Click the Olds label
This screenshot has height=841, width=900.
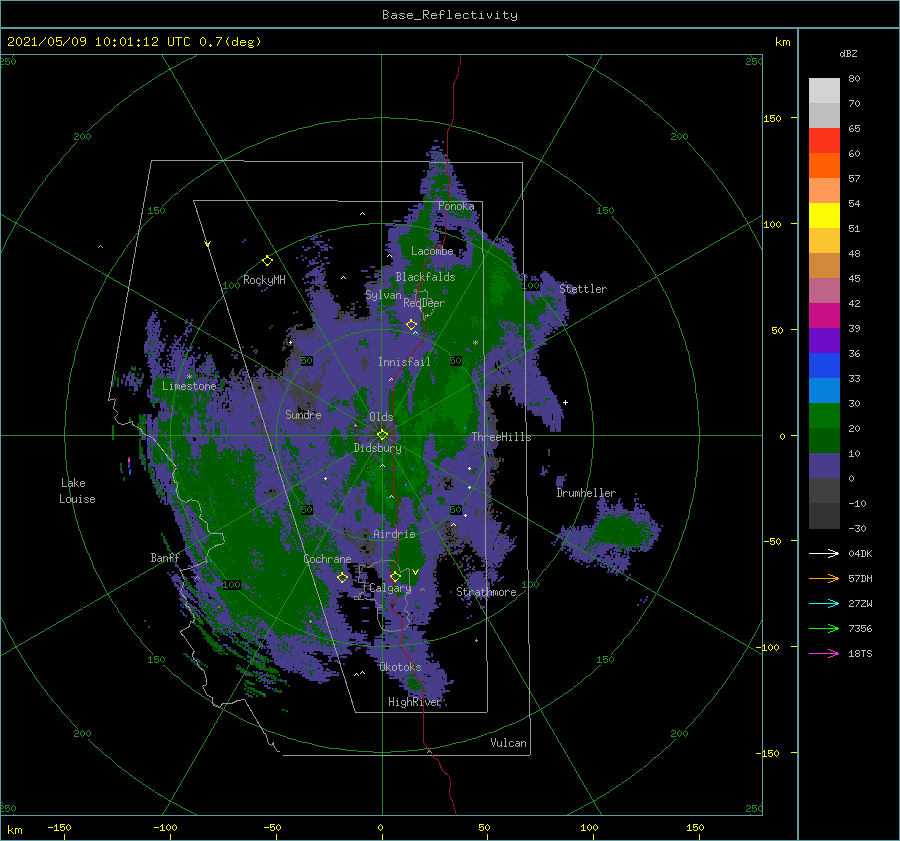[x=381, y=417]
